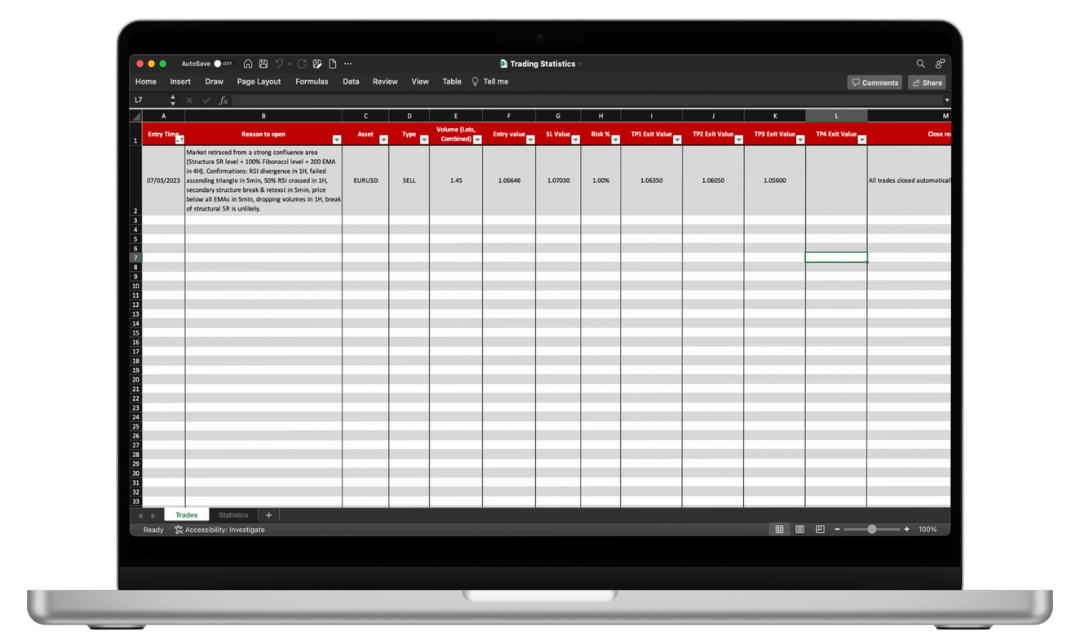Open the search magnifier icon
The width and height of the screenshot is (1080, 642).
[x=921, y=63]
